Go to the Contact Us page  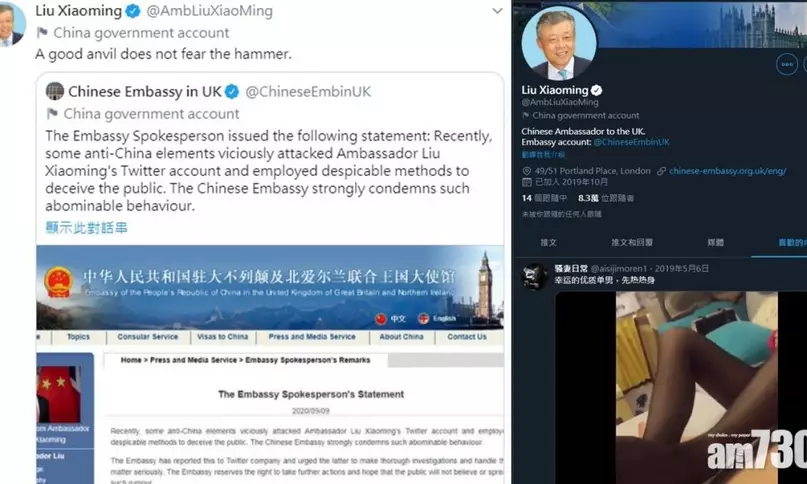tap(467, 337)
